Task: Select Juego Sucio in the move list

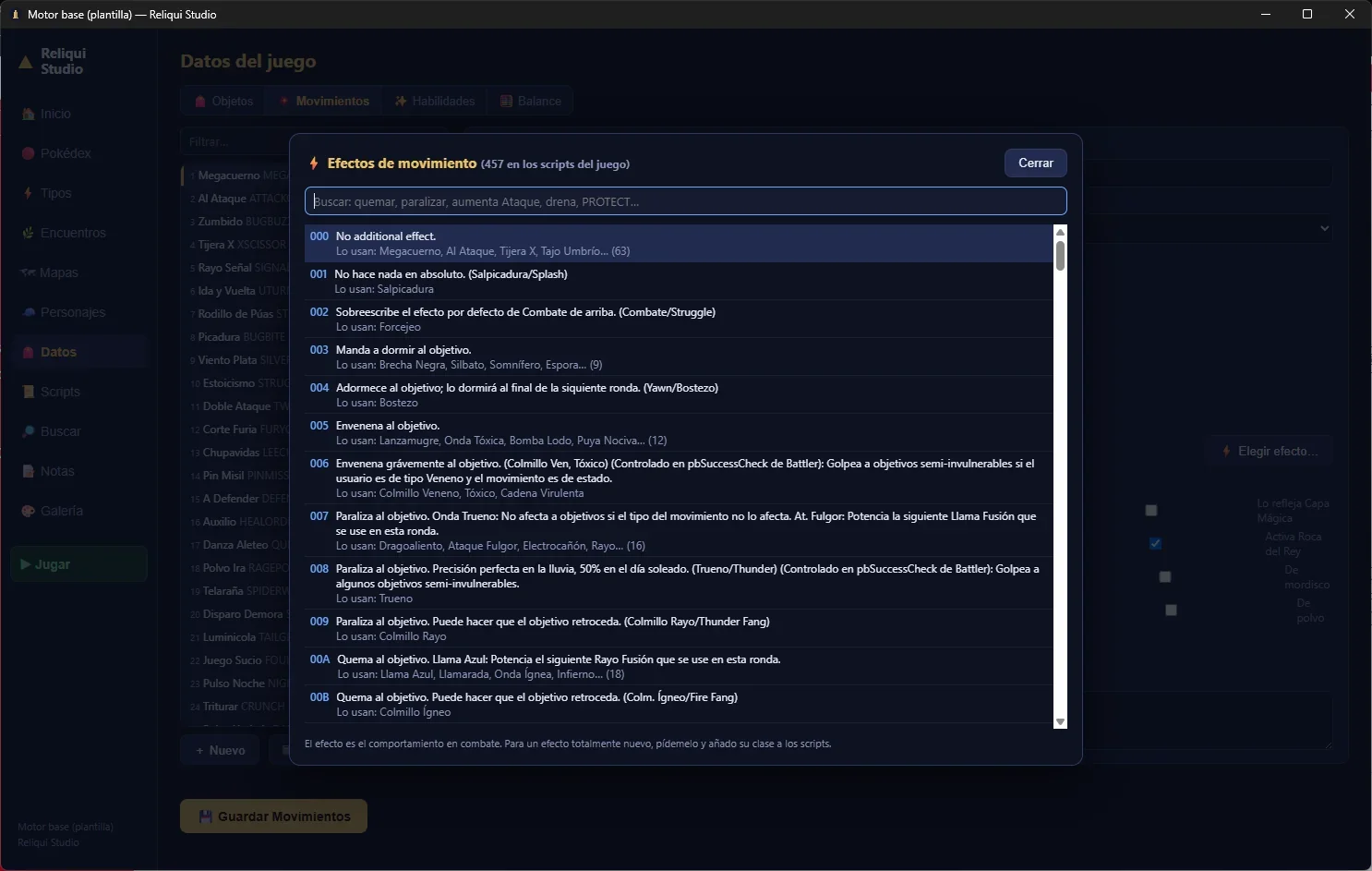Action: pyautogui.click(x=236, y=660)
